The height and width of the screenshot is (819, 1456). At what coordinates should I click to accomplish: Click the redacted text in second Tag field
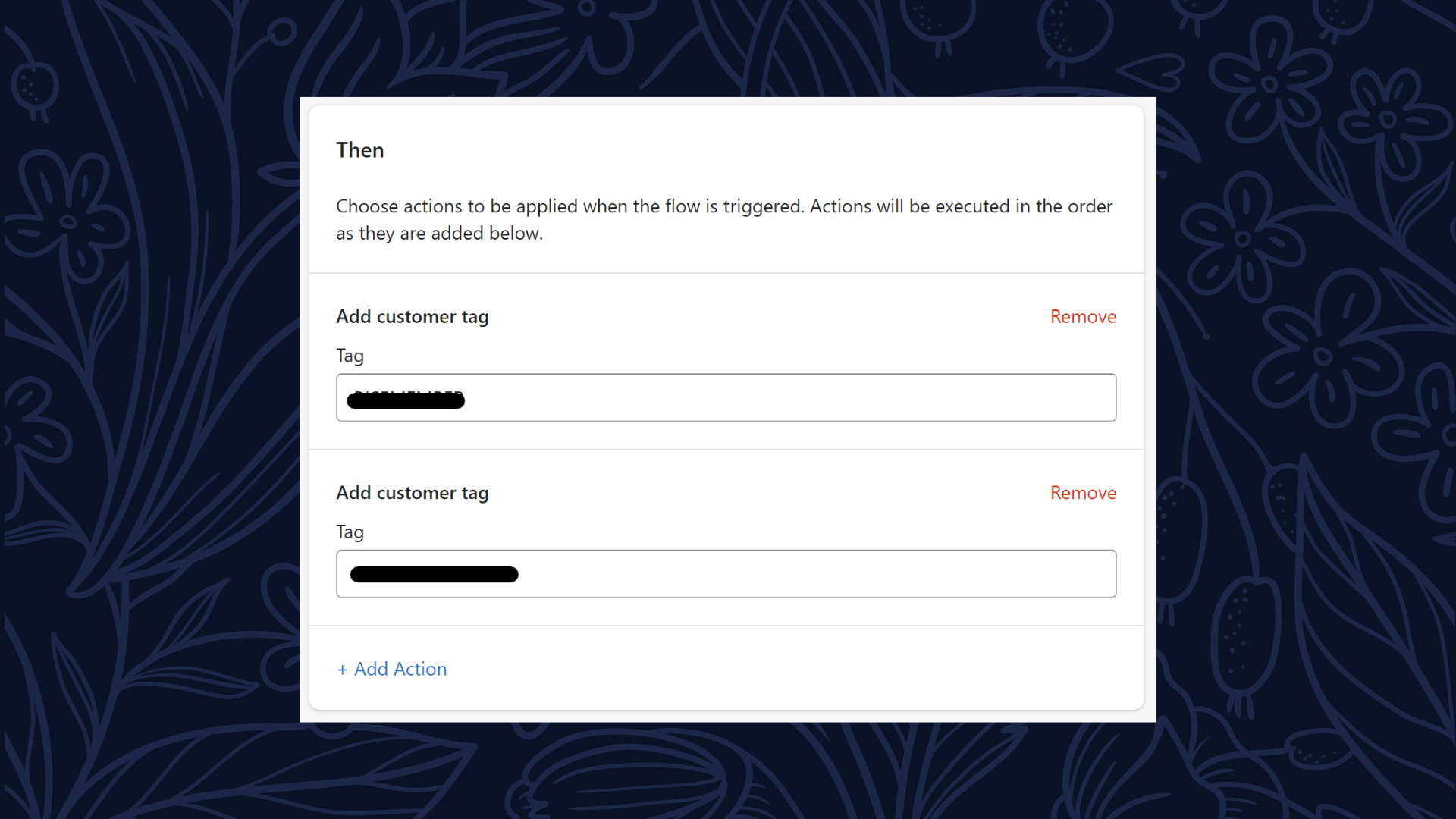click(x=434, y=575)
